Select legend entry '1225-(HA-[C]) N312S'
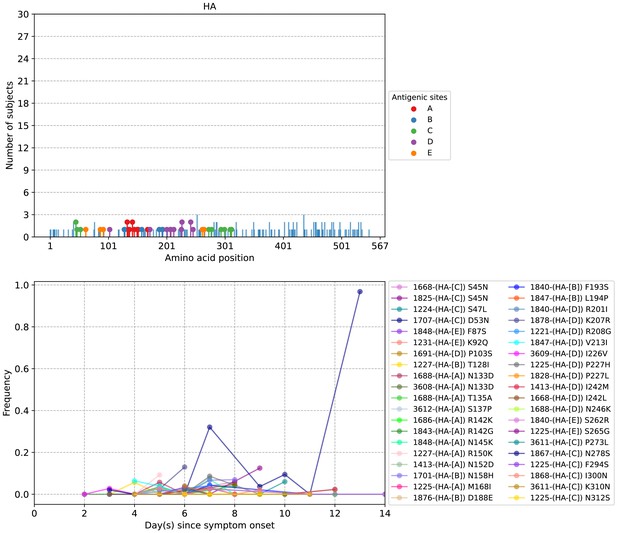617x533 pixels. [x=559, y=498]
